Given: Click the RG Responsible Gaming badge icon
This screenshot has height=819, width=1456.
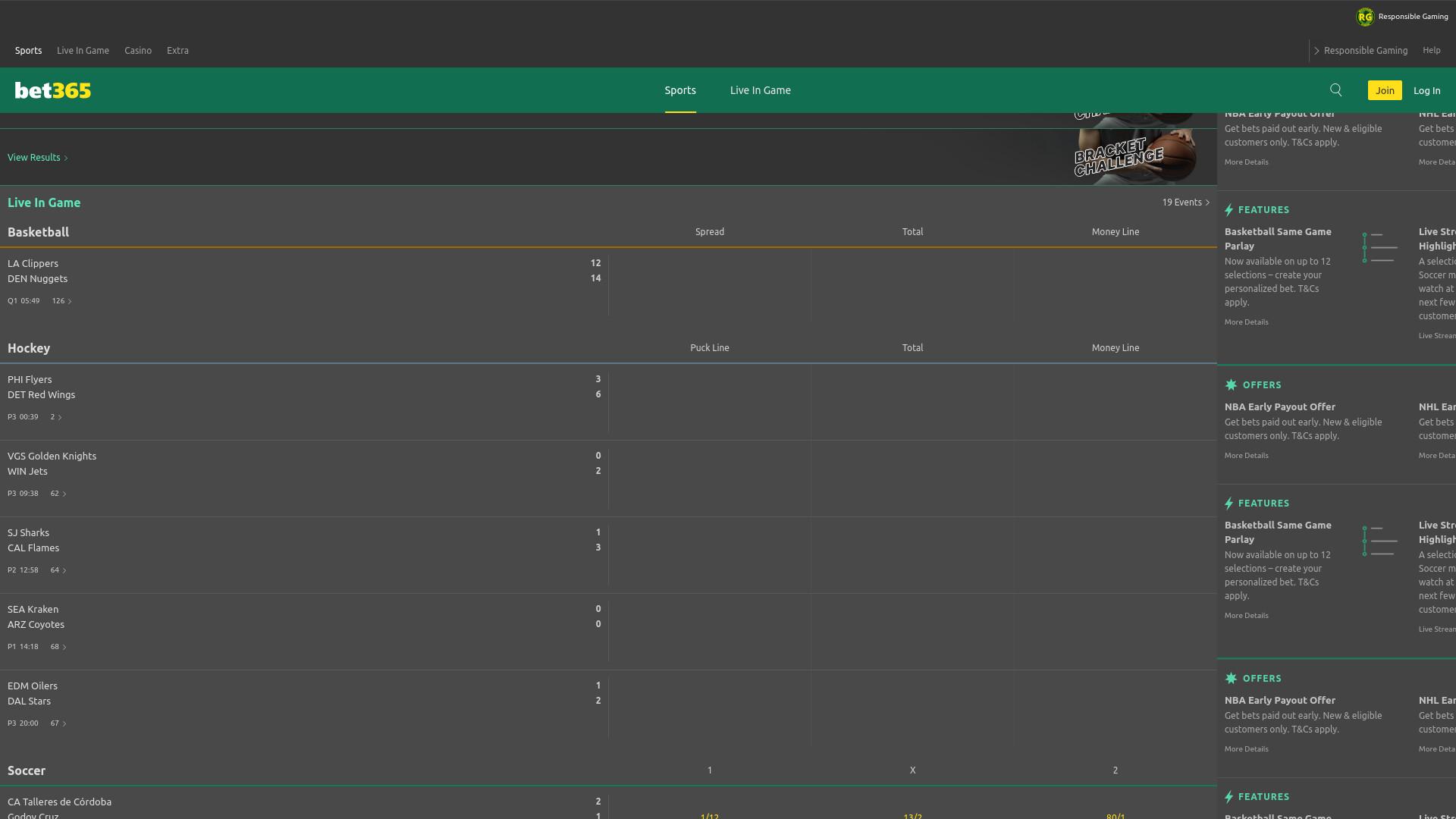Looking at the screenshot, I should click(1365, 17).
